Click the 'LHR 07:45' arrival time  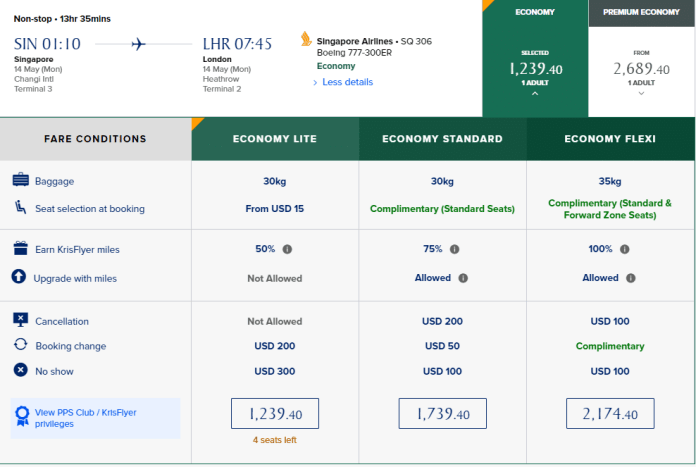pos(237,44)
